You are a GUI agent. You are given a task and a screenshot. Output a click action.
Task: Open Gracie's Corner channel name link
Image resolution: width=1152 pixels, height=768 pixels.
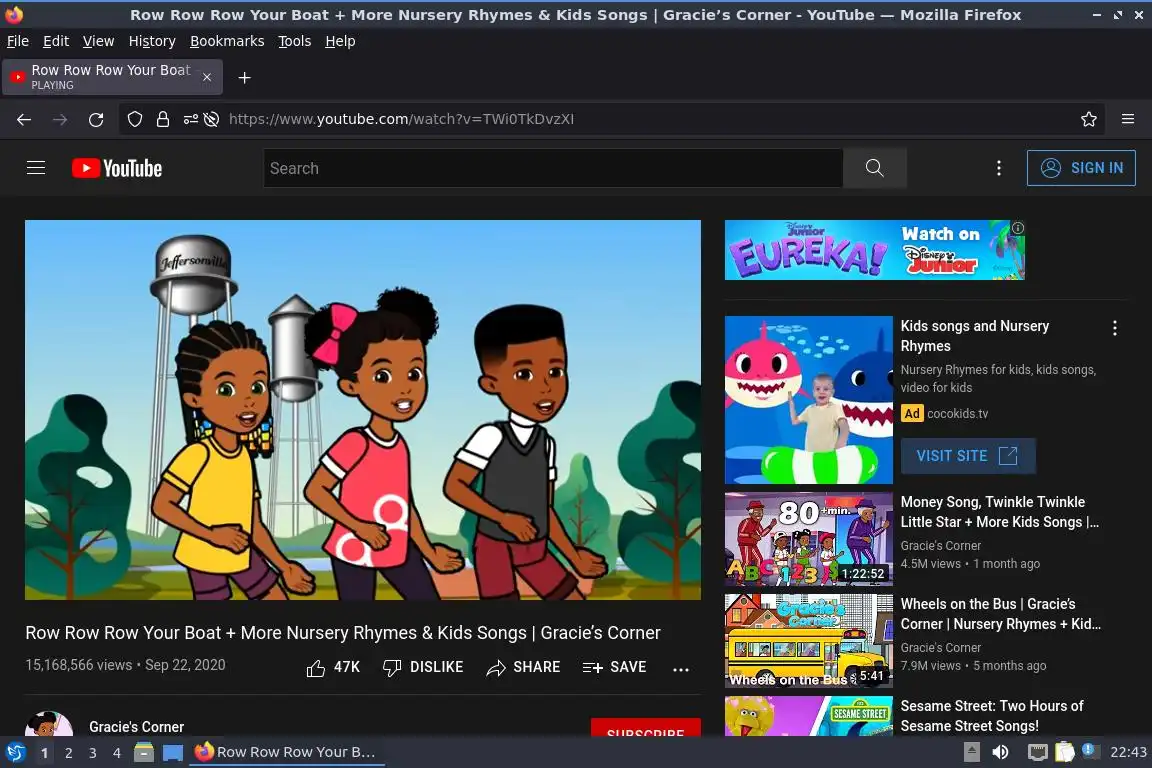coord(137,727)
